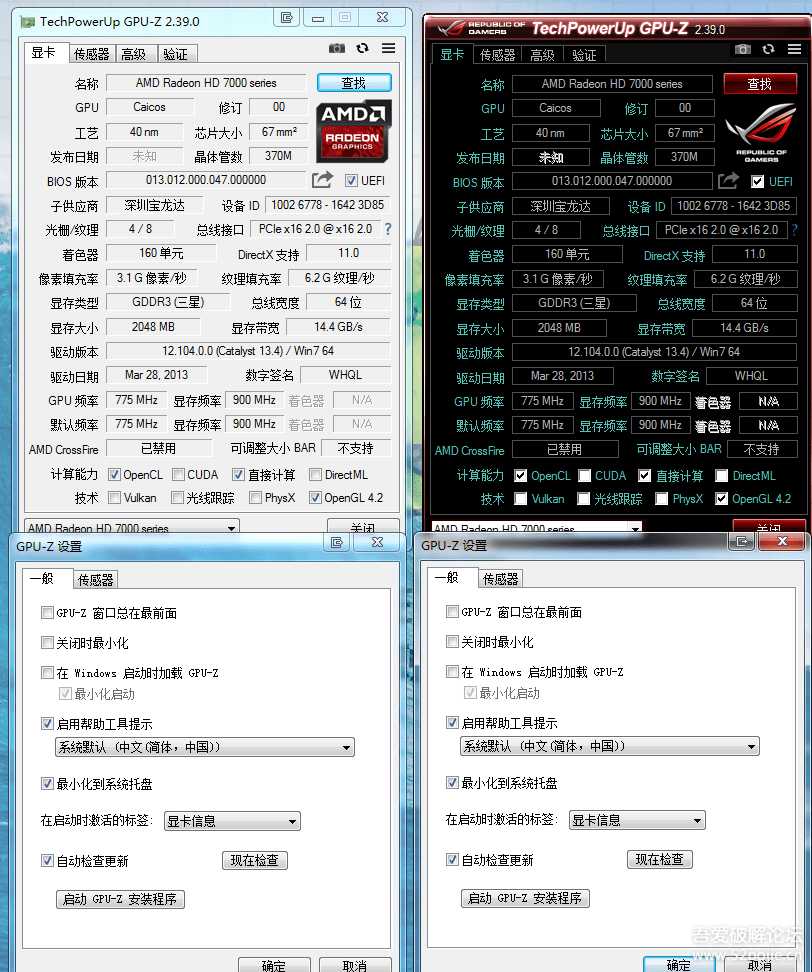
Task: Click refresh icon in ROG GPU-Z window
Action: click(769, 49)
